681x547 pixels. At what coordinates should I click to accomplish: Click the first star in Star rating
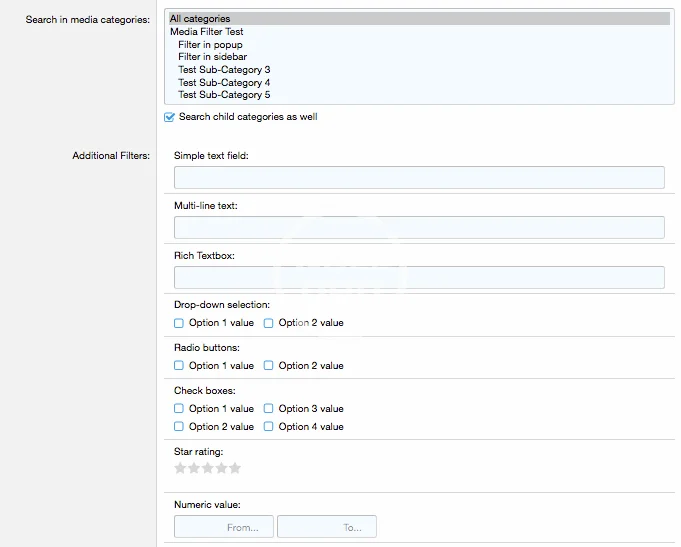(180, 468)
